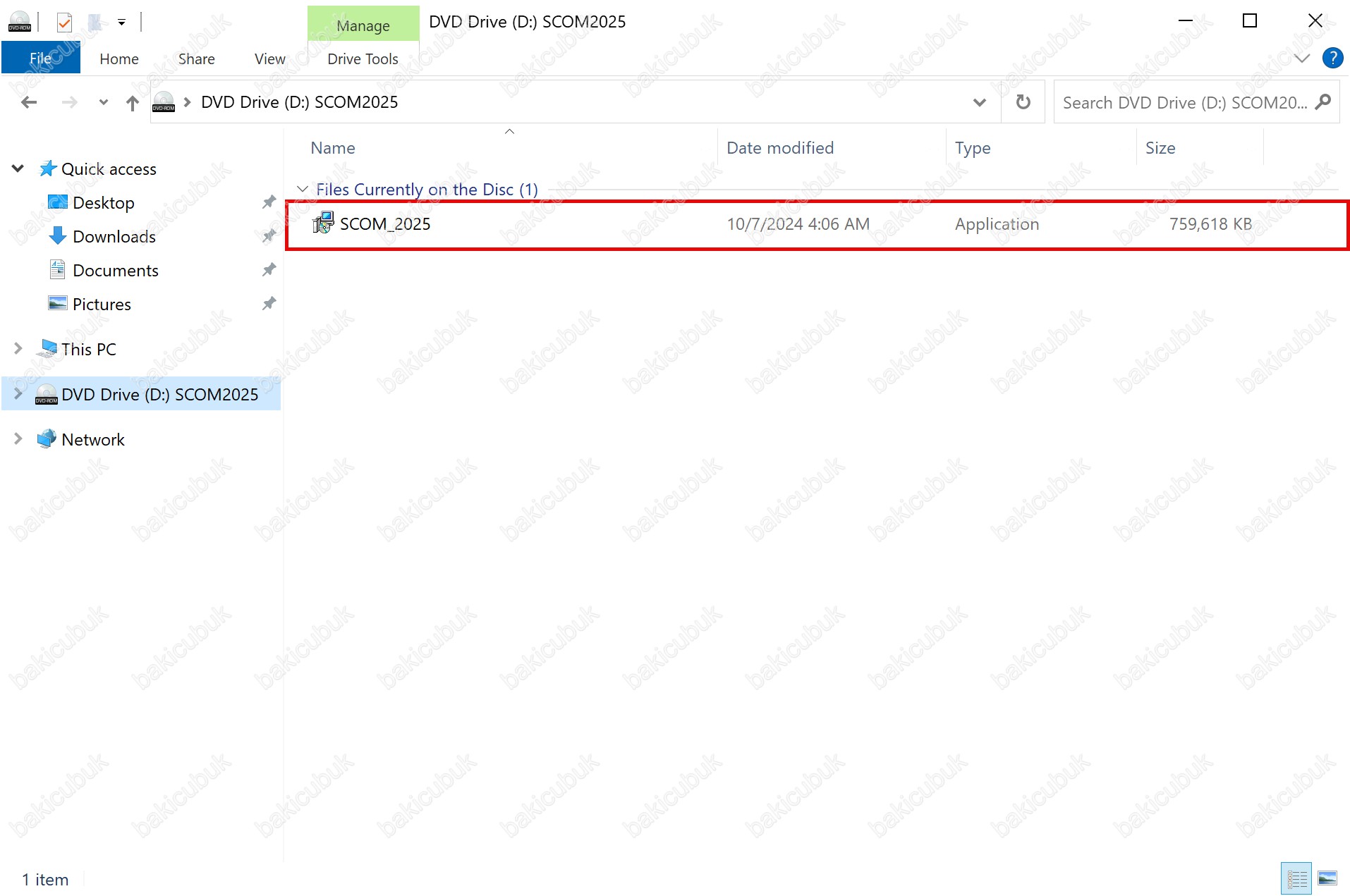Expand the address bar breadcrumb chevron
Screen dimensions: 1350x896
pos(187,102)
